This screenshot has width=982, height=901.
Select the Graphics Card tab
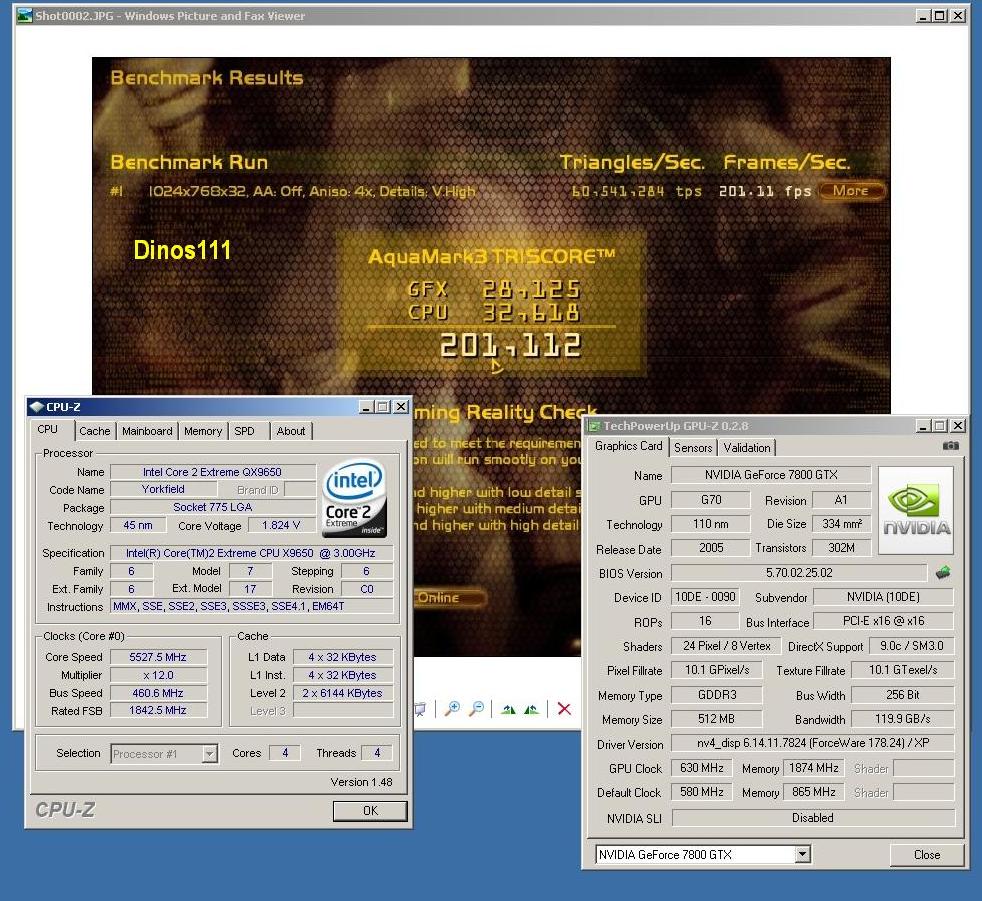click(628, 446)
